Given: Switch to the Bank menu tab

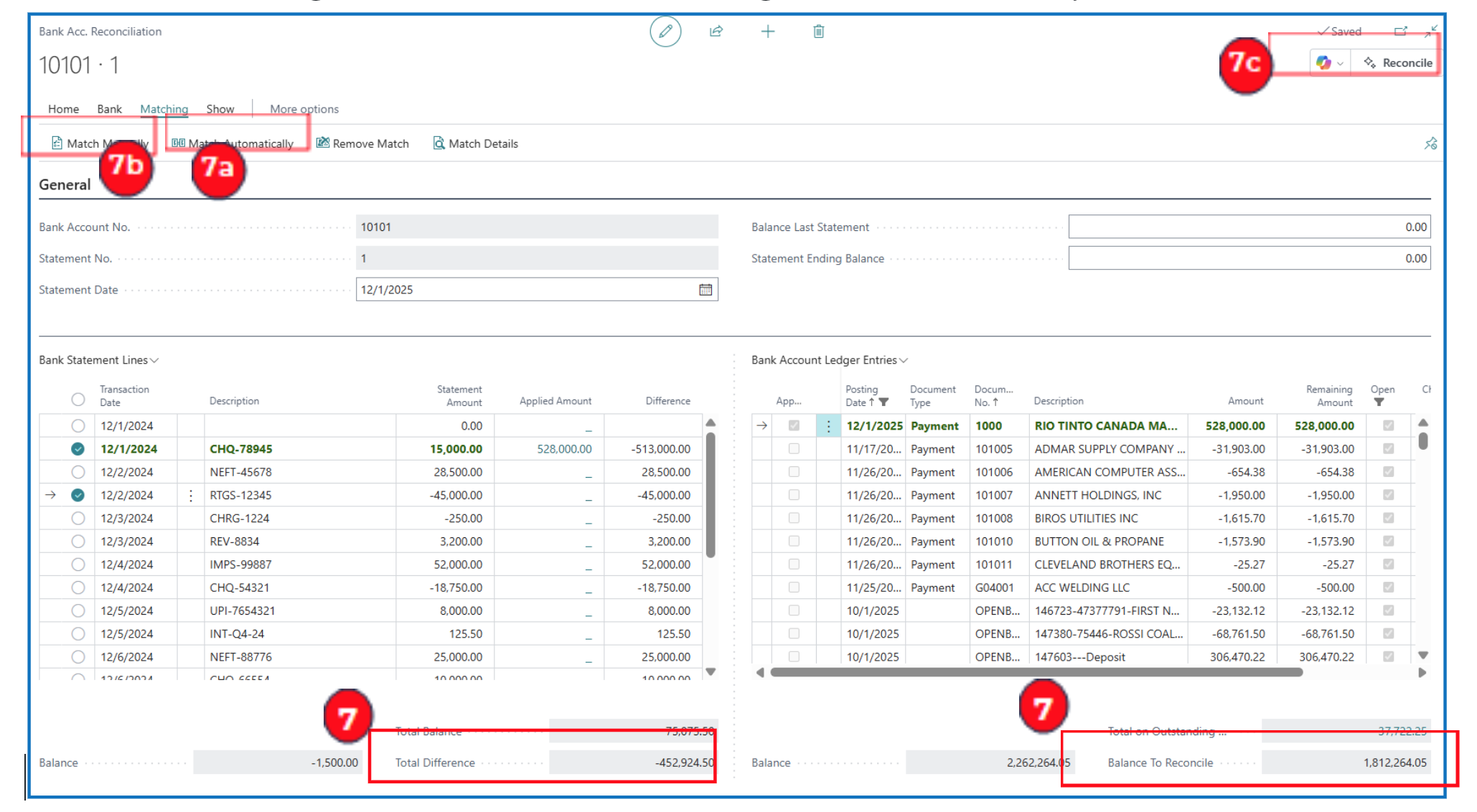Looking at the screenshot, I should [109, 109].
